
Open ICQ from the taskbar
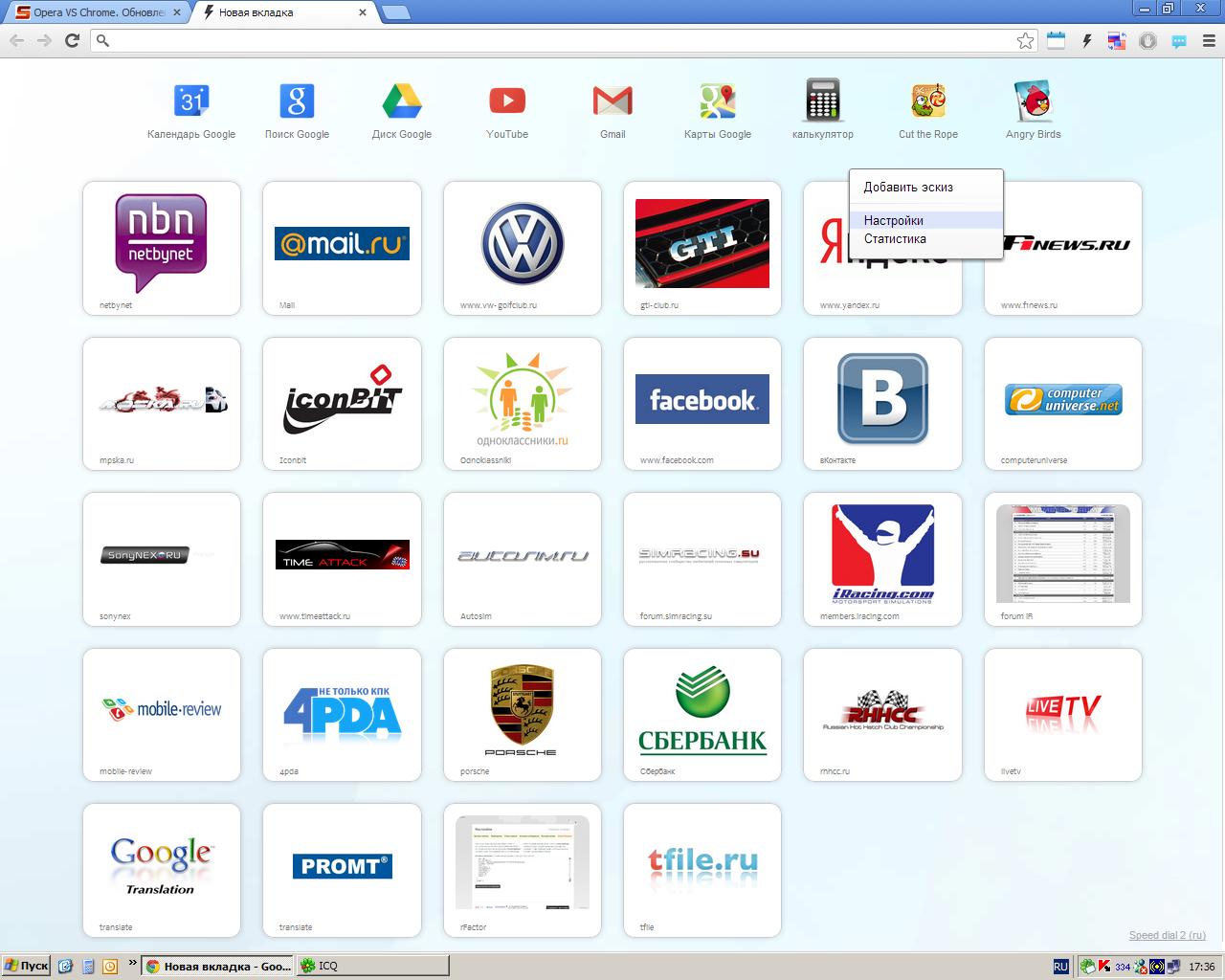(x=371, y=966)
